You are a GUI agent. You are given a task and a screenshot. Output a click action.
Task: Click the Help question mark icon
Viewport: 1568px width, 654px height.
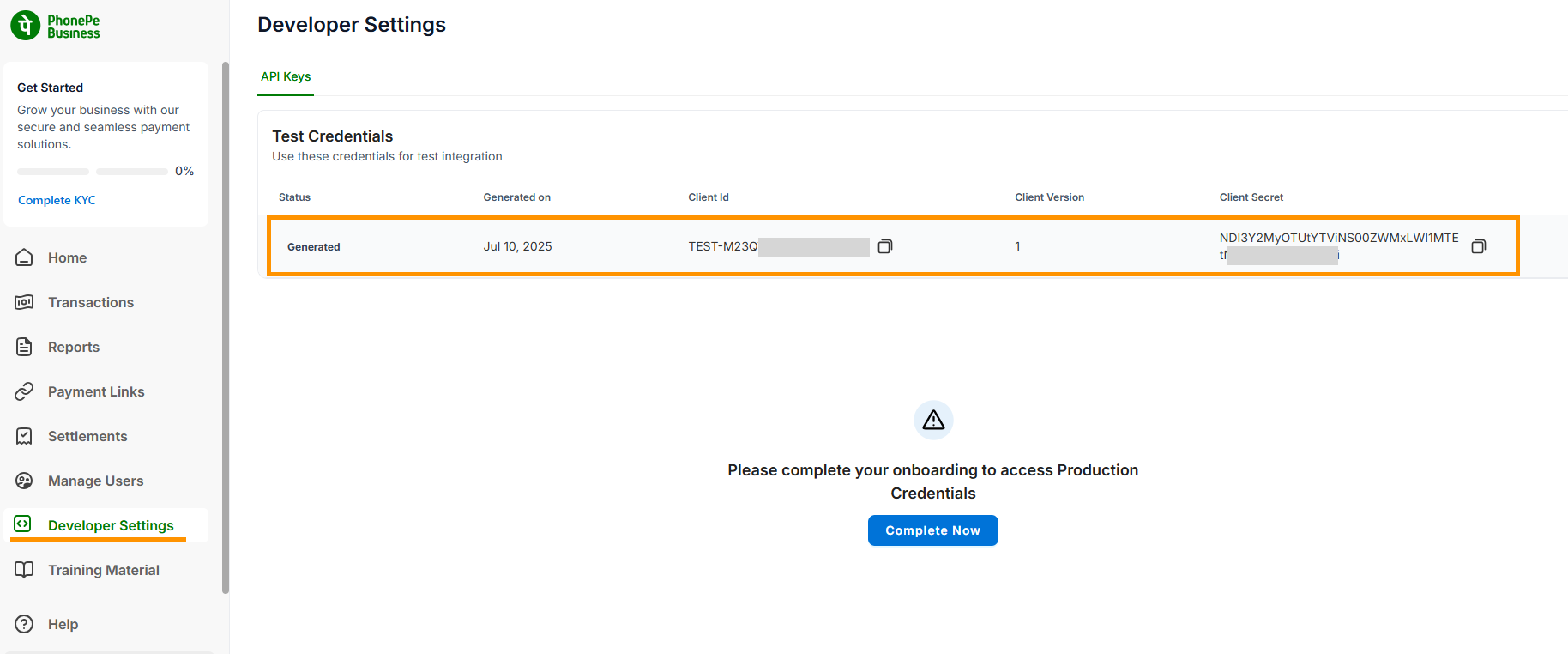point(24,624)
